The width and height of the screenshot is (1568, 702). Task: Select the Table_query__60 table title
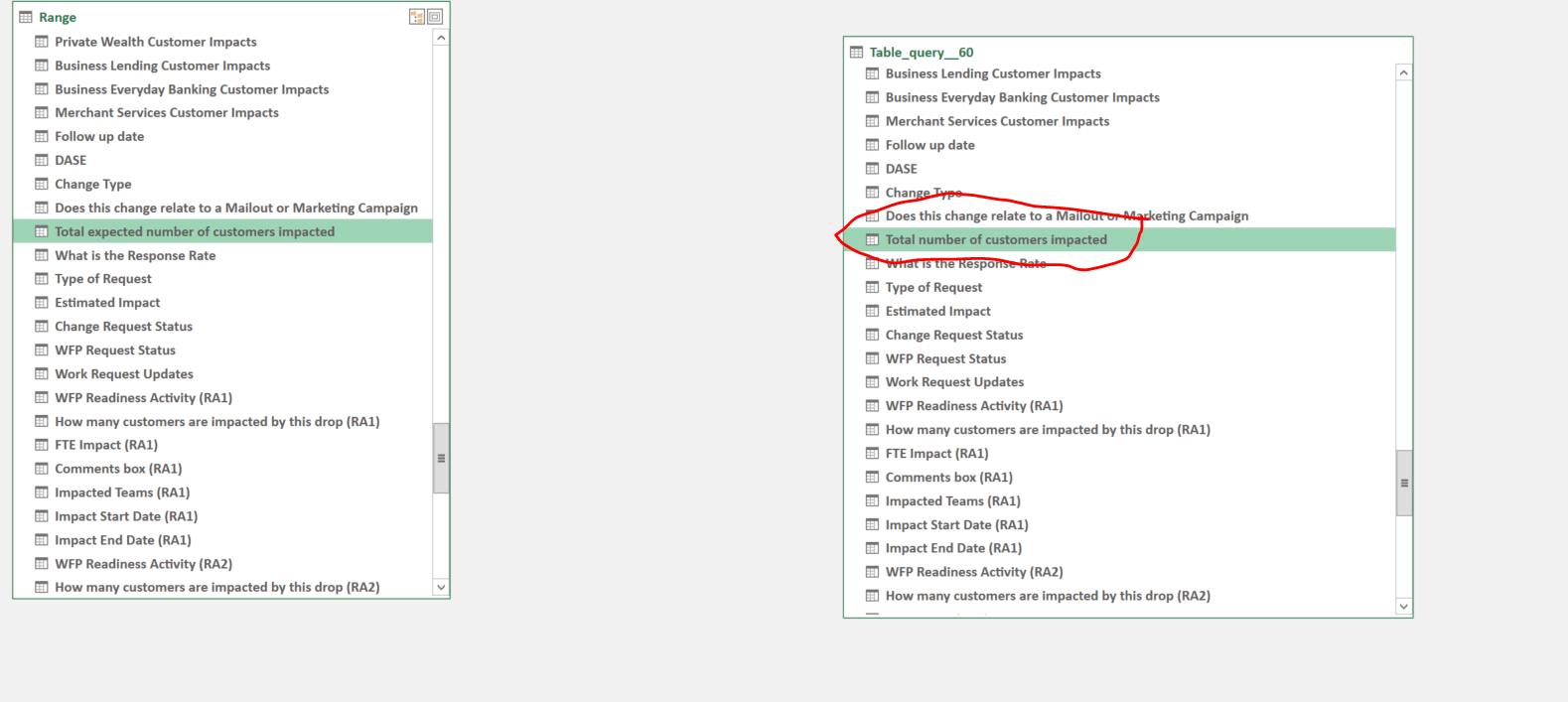coord(922,52)
